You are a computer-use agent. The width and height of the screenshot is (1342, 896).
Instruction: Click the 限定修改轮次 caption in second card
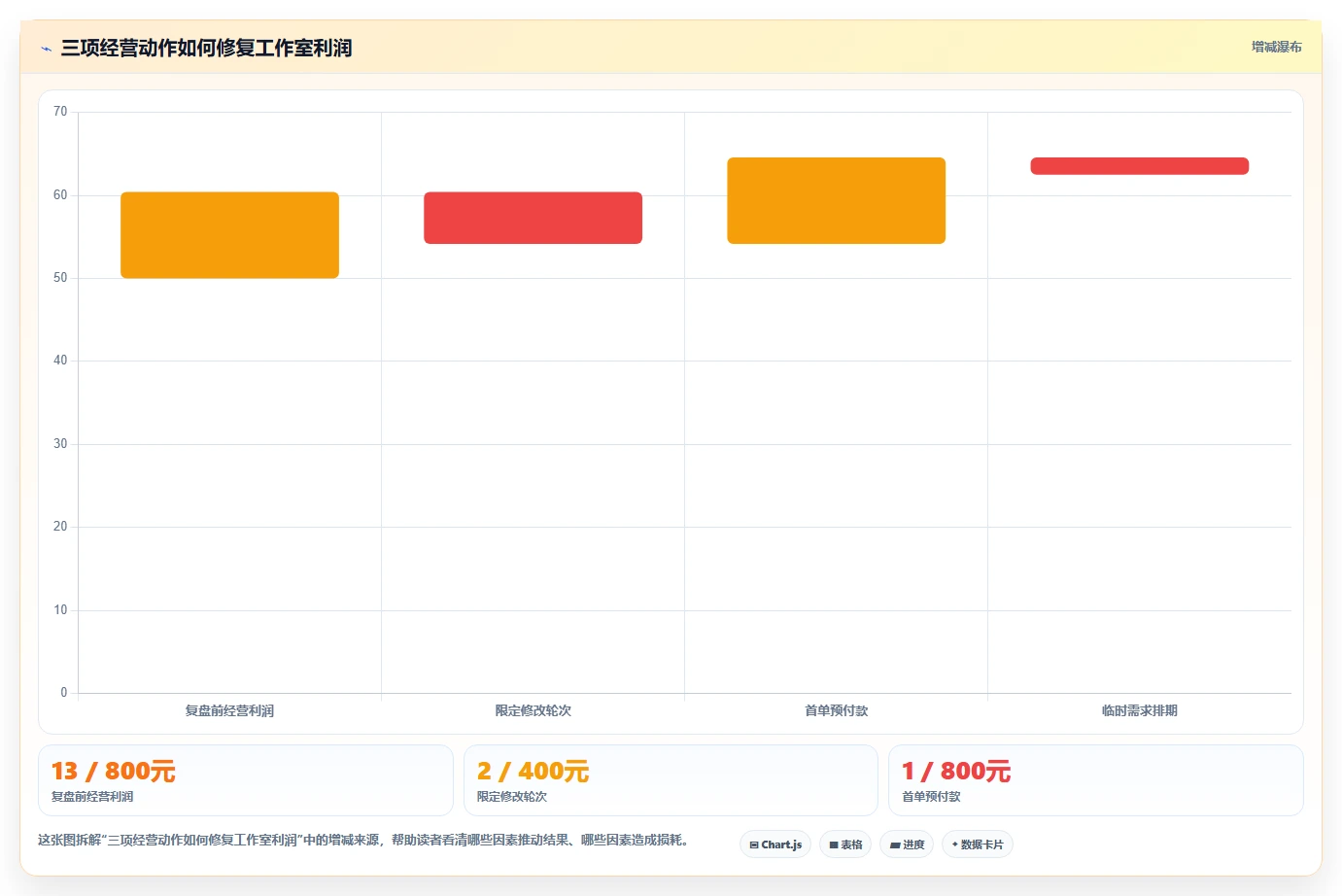512,796
